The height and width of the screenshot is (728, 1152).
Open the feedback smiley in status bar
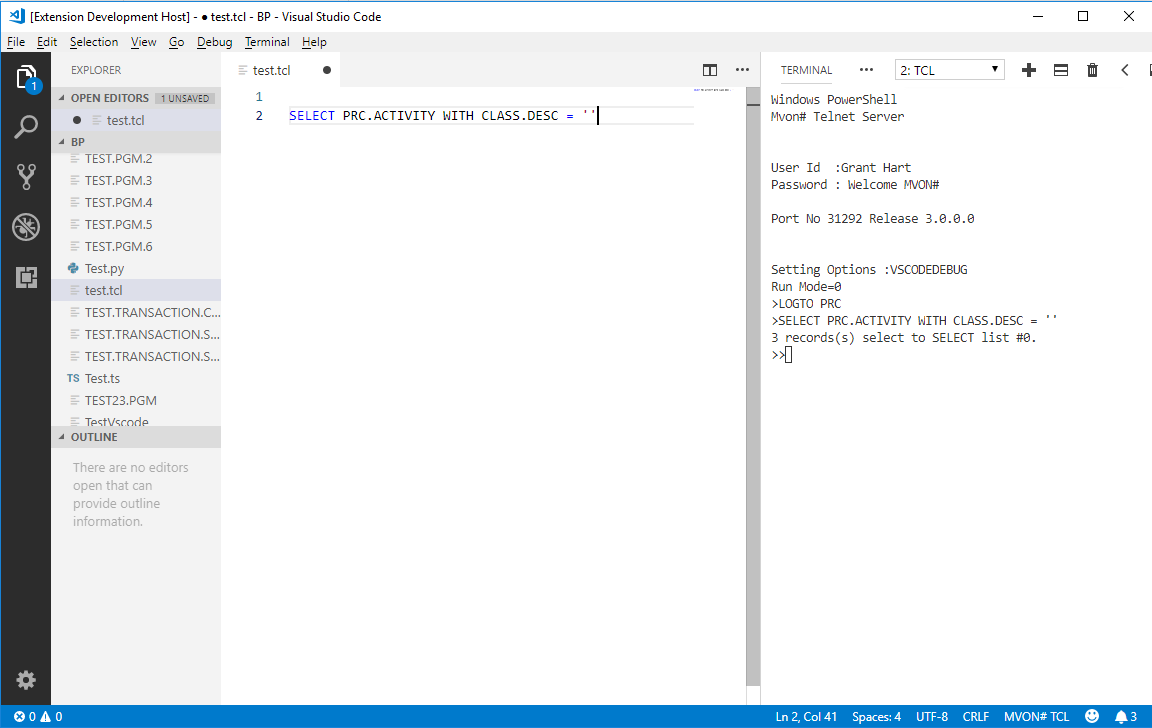tap(1092, 716)
